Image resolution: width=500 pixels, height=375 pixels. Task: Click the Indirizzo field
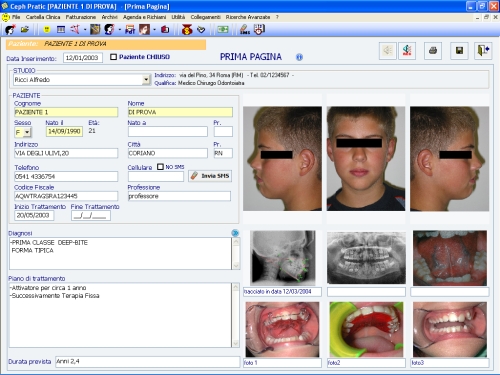coord(66,153)
